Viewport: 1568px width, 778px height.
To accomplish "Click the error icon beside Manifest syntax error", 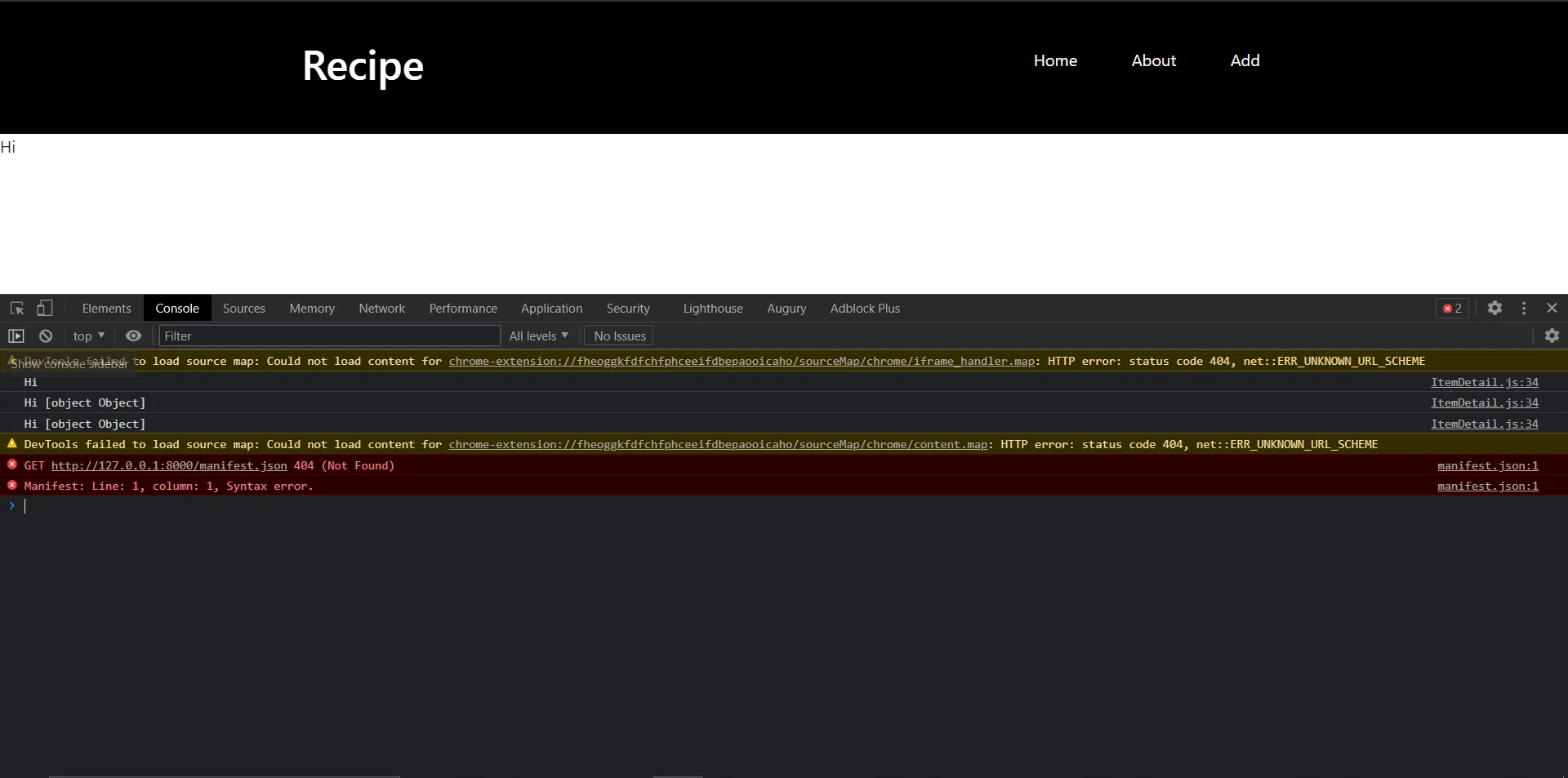I will coord(12,485).
